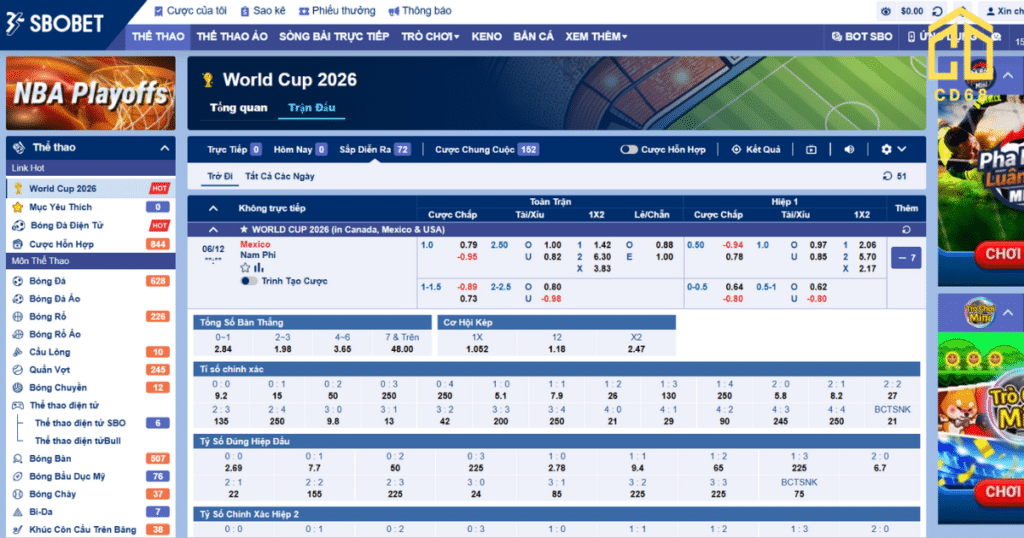1024x538 pixels.
Task: Open Mexico match statistics chart icon
Action: (259, 268)
